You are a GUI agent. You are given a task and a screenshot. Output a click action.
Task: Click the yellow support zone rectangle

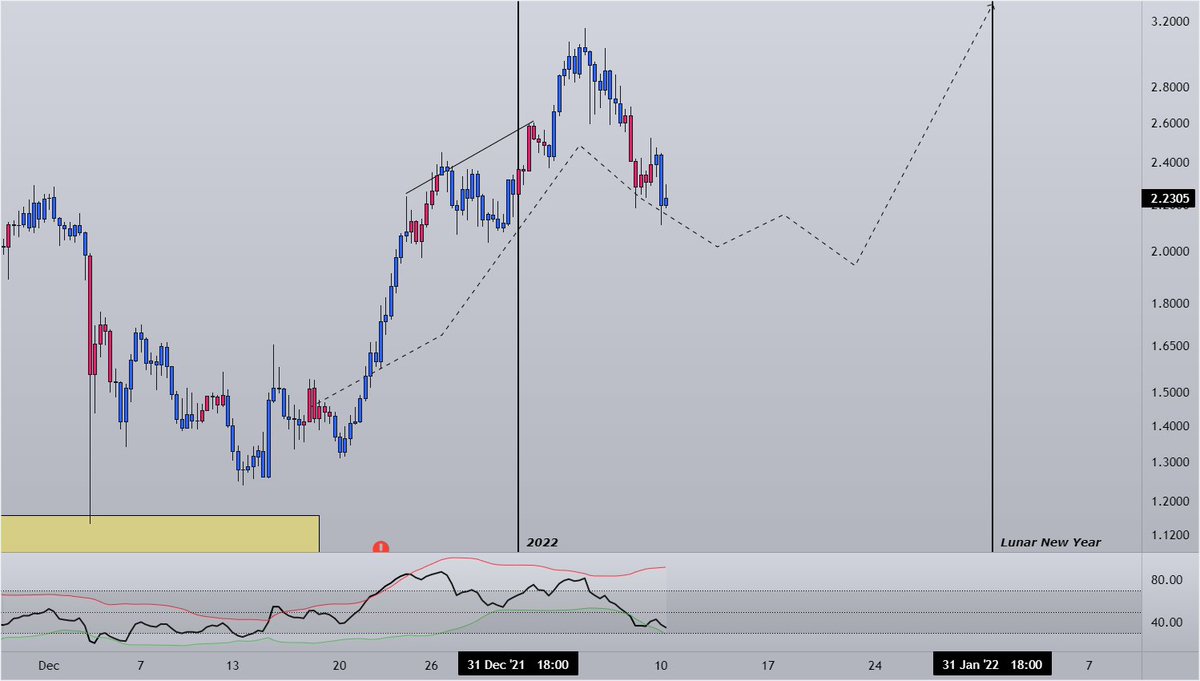point(160,533)
